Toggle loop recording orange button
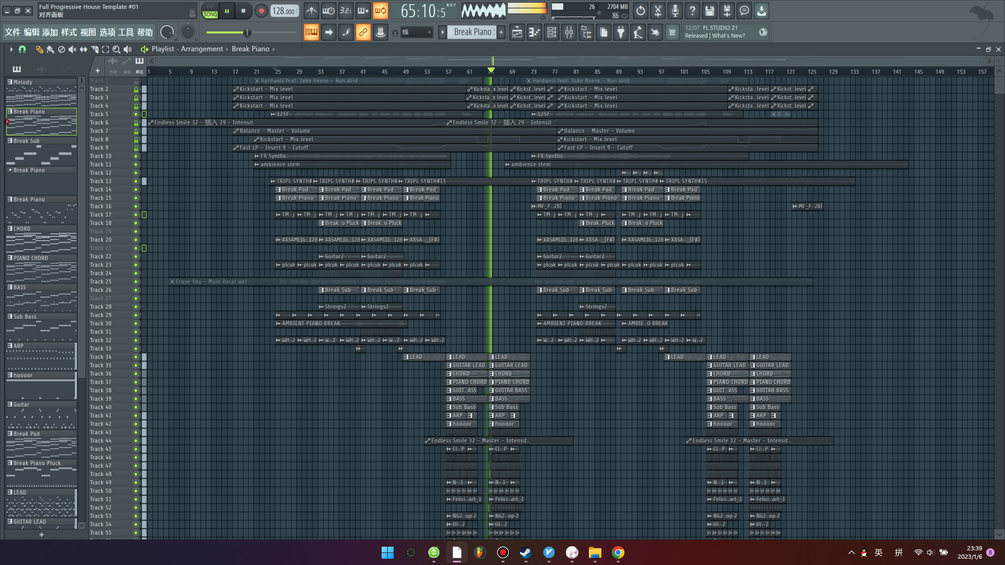1005x565 pixels. [380, 10]
